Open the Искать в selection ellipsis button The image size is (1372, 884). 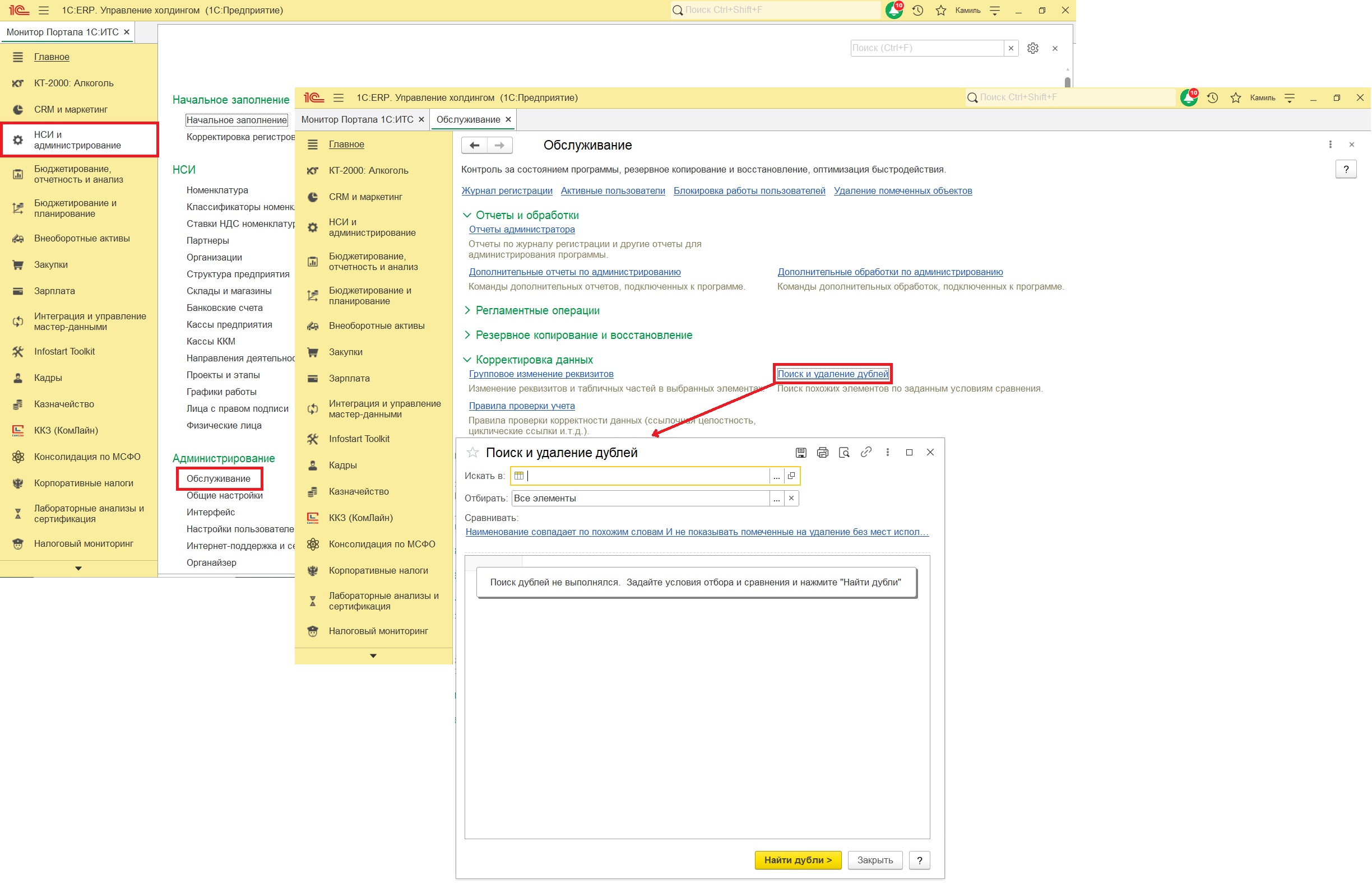(x=777, y=476)
